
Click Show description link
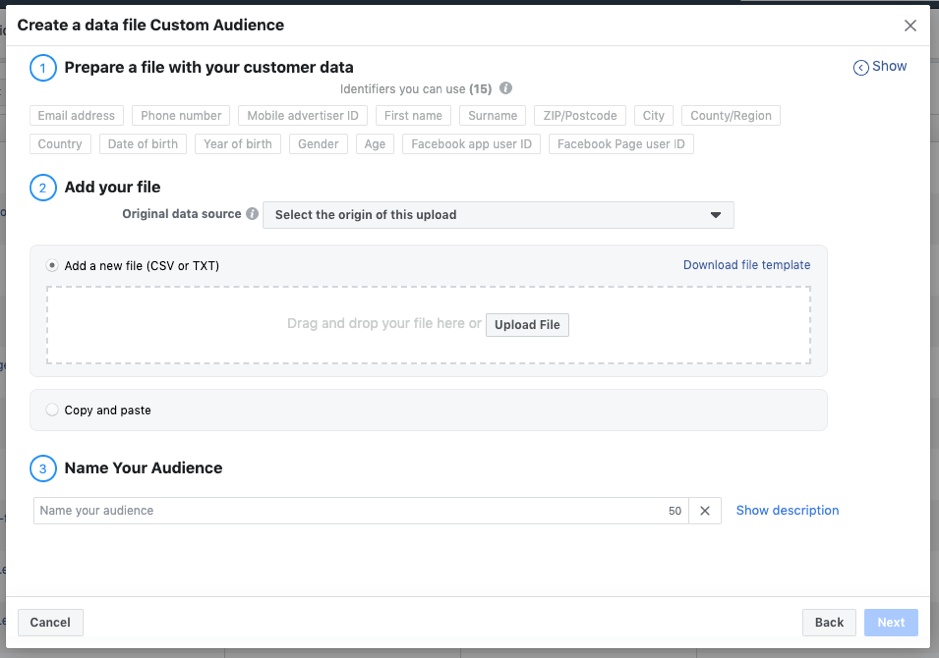click(x=787, y=511)
